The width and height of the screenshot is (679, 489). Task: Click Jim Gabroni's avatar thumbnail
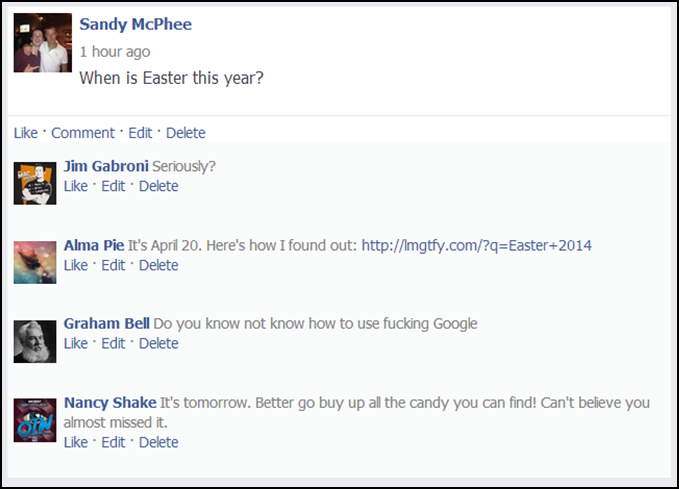35,183
